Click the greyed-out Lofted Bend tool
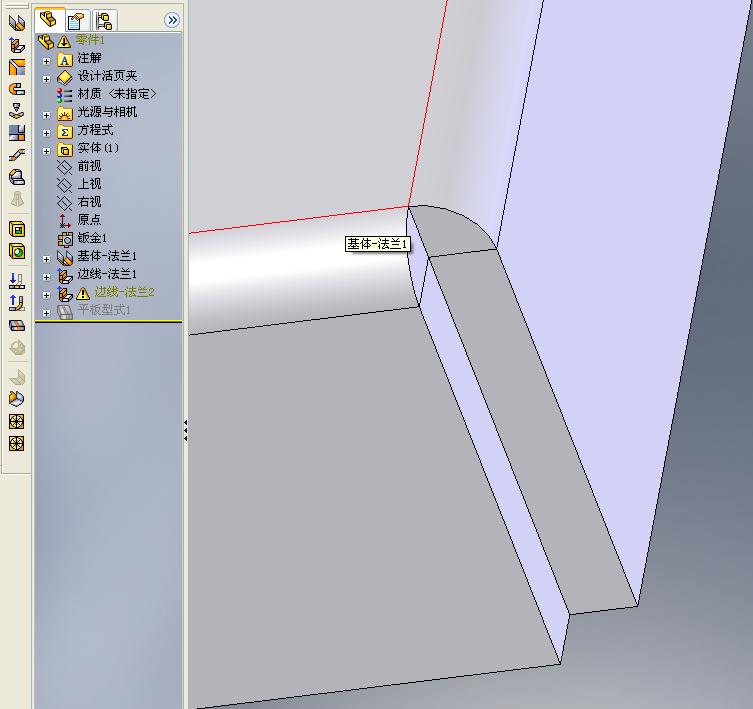 17,199
